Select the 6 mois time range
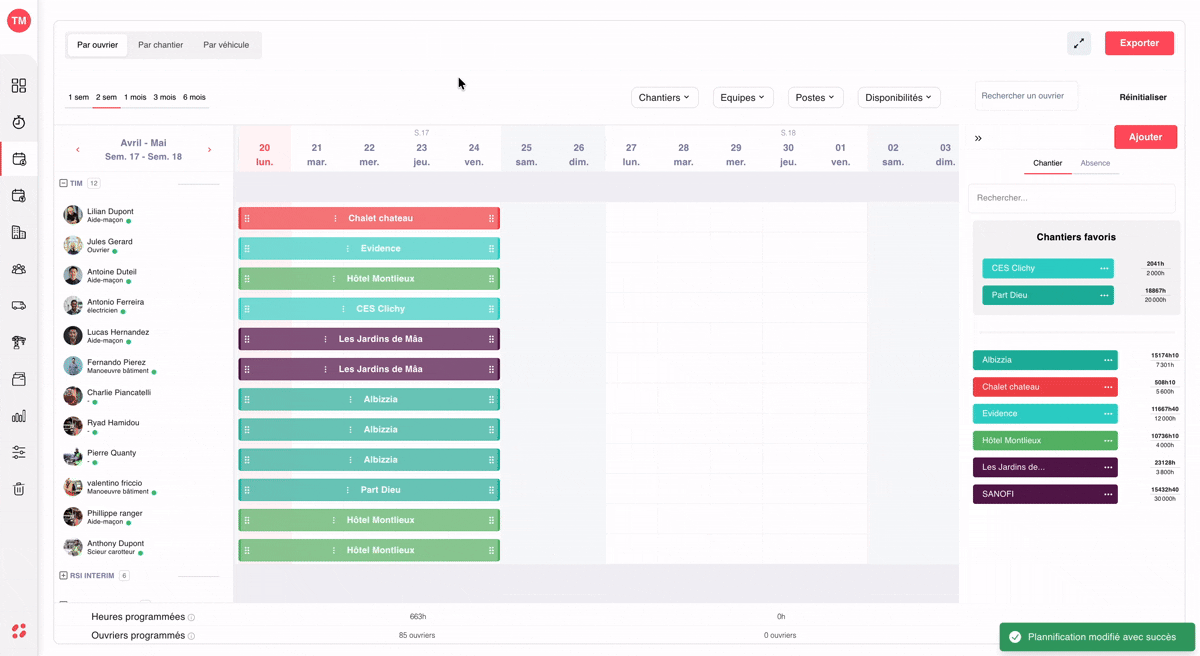Viewport: 1200px width, 656px height. [x=194, y=97]
